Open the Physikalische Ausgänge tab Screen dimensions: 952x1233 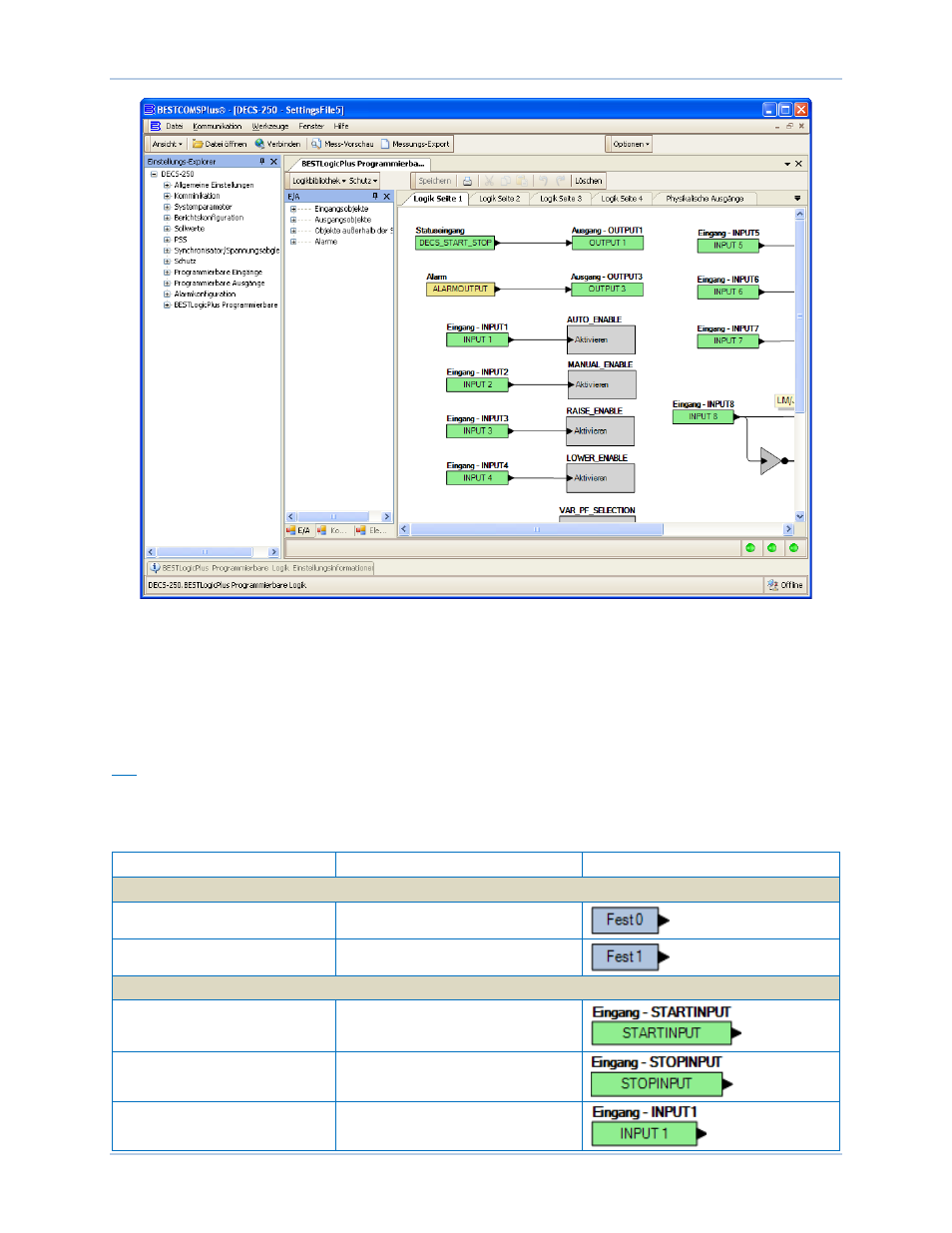coord(705,199)
